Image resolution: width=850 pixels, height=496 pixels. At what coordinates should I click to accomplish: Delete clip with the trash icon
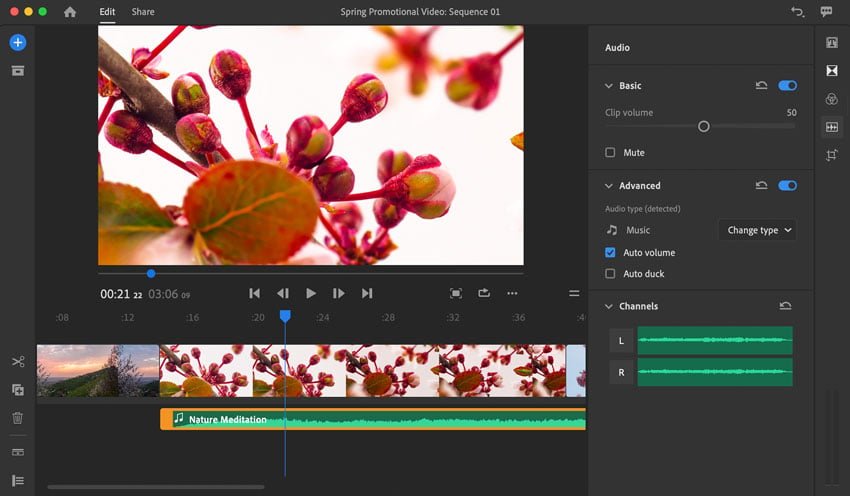coord(18,418)
